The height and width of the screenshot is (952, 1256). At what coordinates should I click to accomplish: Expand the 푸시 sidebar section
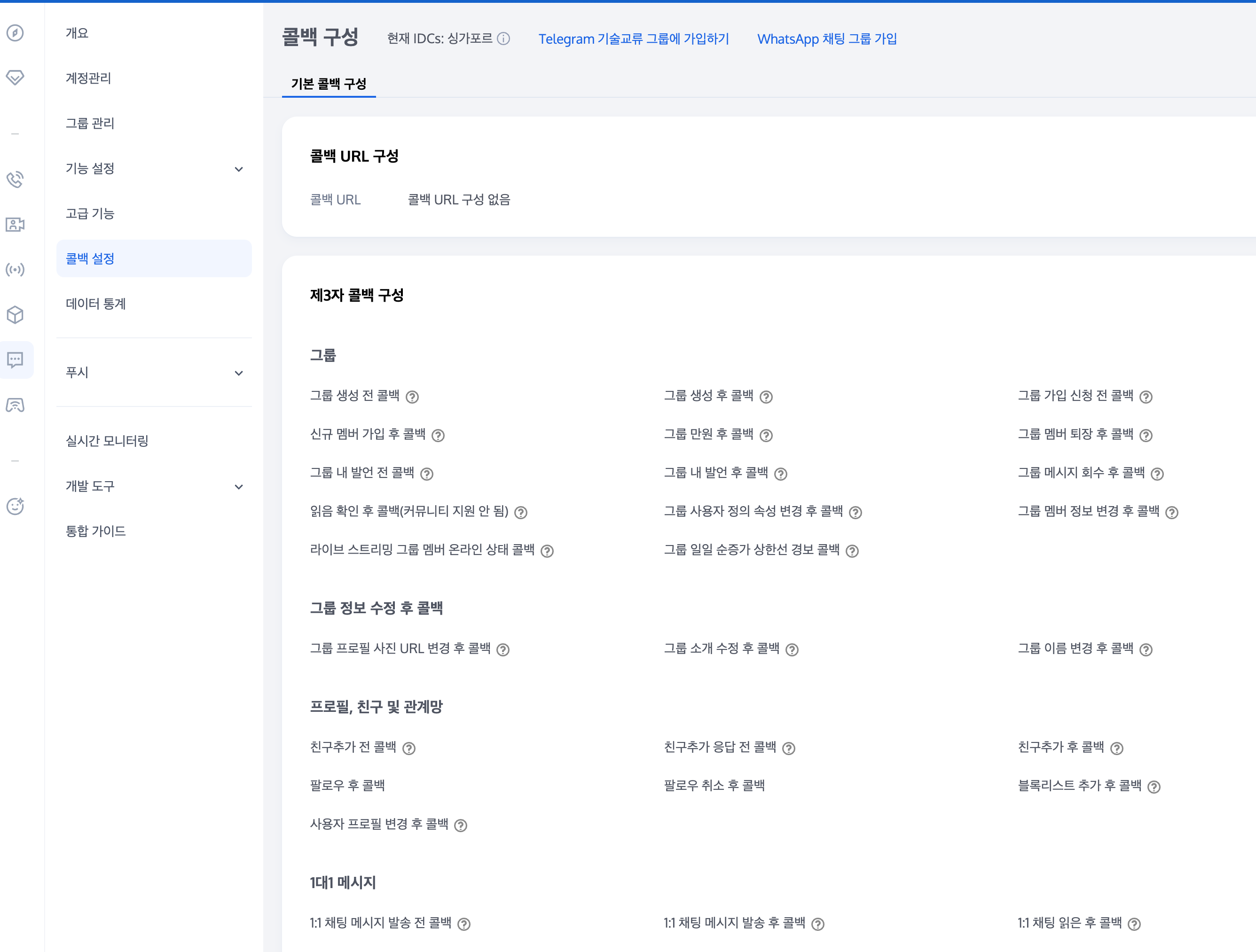tap(239, 373)
